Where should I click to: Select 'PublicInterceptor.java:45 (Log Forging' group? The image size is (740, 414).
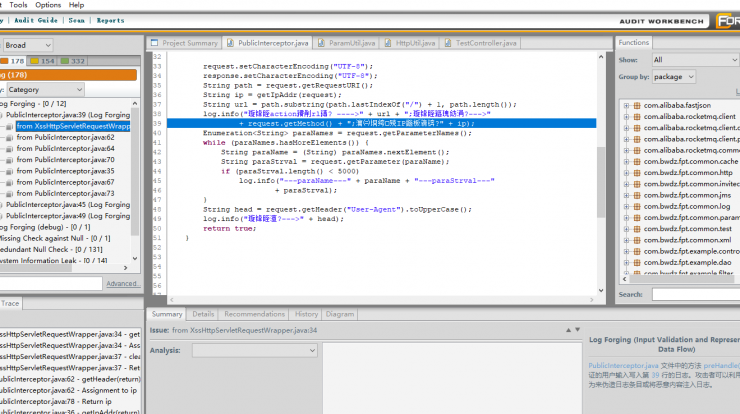[x=68, y=205]
